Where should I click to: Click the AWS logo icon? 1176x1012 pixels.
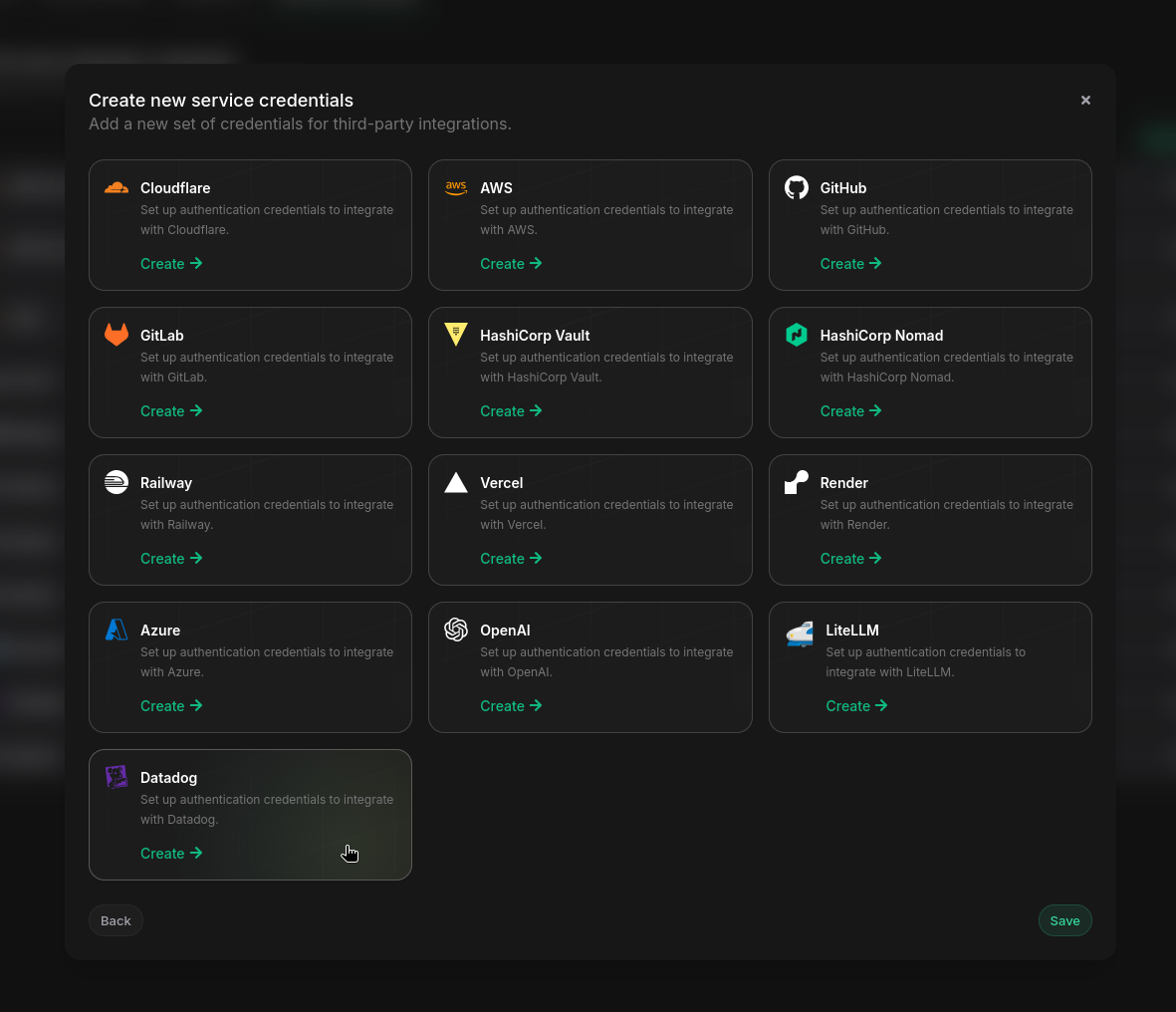pyautogui.click(x=456, y=187)
